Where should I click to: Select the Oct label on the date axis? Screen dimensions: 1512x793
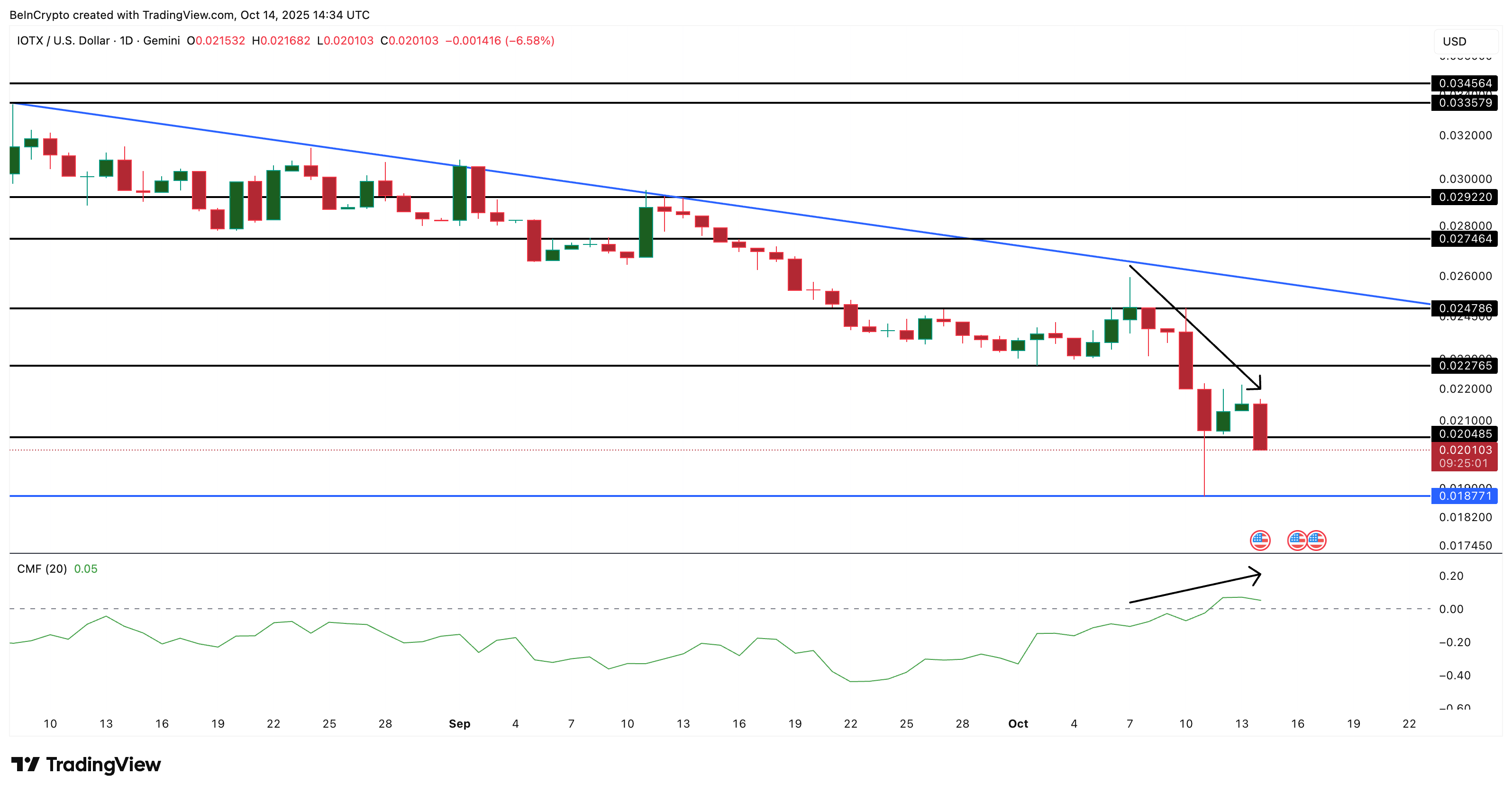coord(1019,724)
